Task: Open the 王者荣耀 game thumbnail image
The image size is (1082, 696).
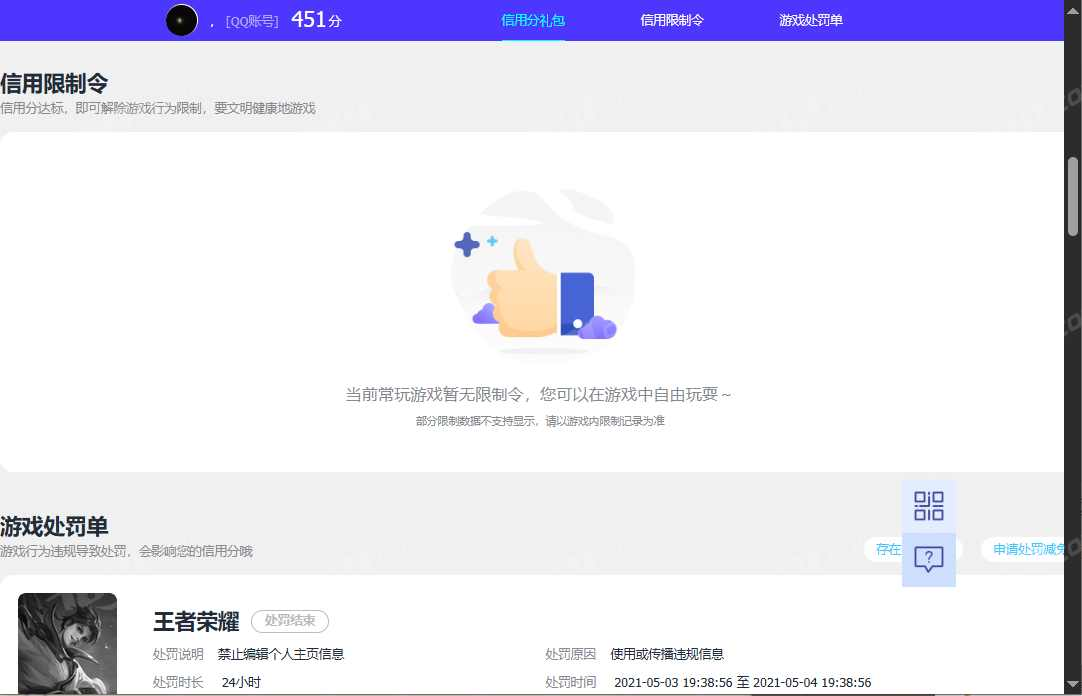Action: coord(68,643)
